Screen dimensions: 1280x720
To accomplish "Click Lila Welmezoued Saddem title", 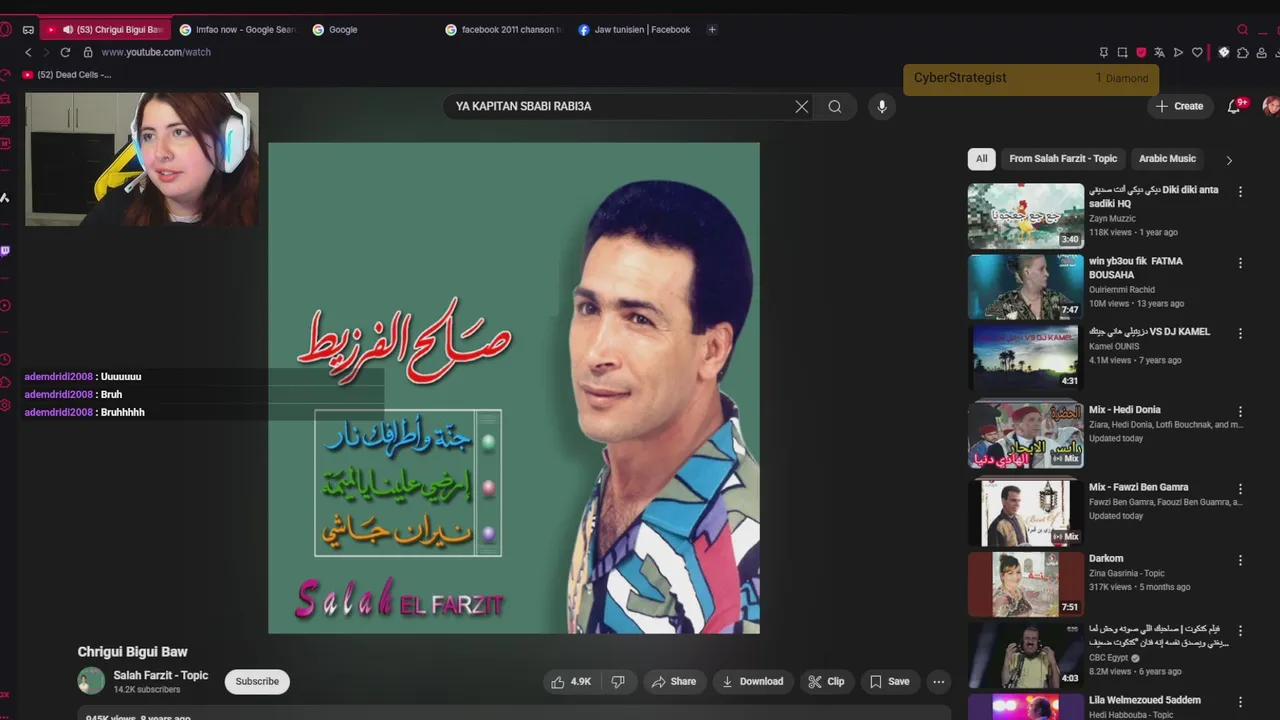I will [1145, 700].
